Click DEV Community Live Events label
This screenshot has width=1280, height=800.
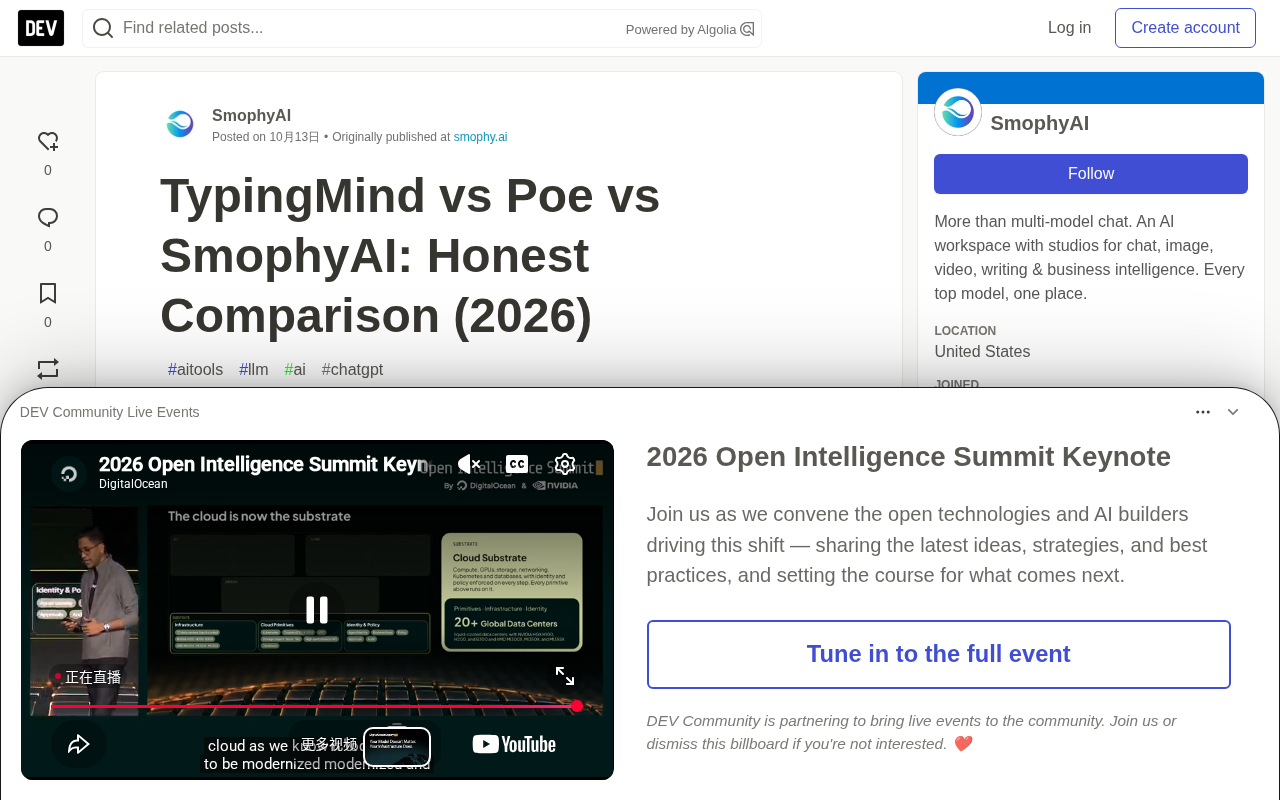110,412
